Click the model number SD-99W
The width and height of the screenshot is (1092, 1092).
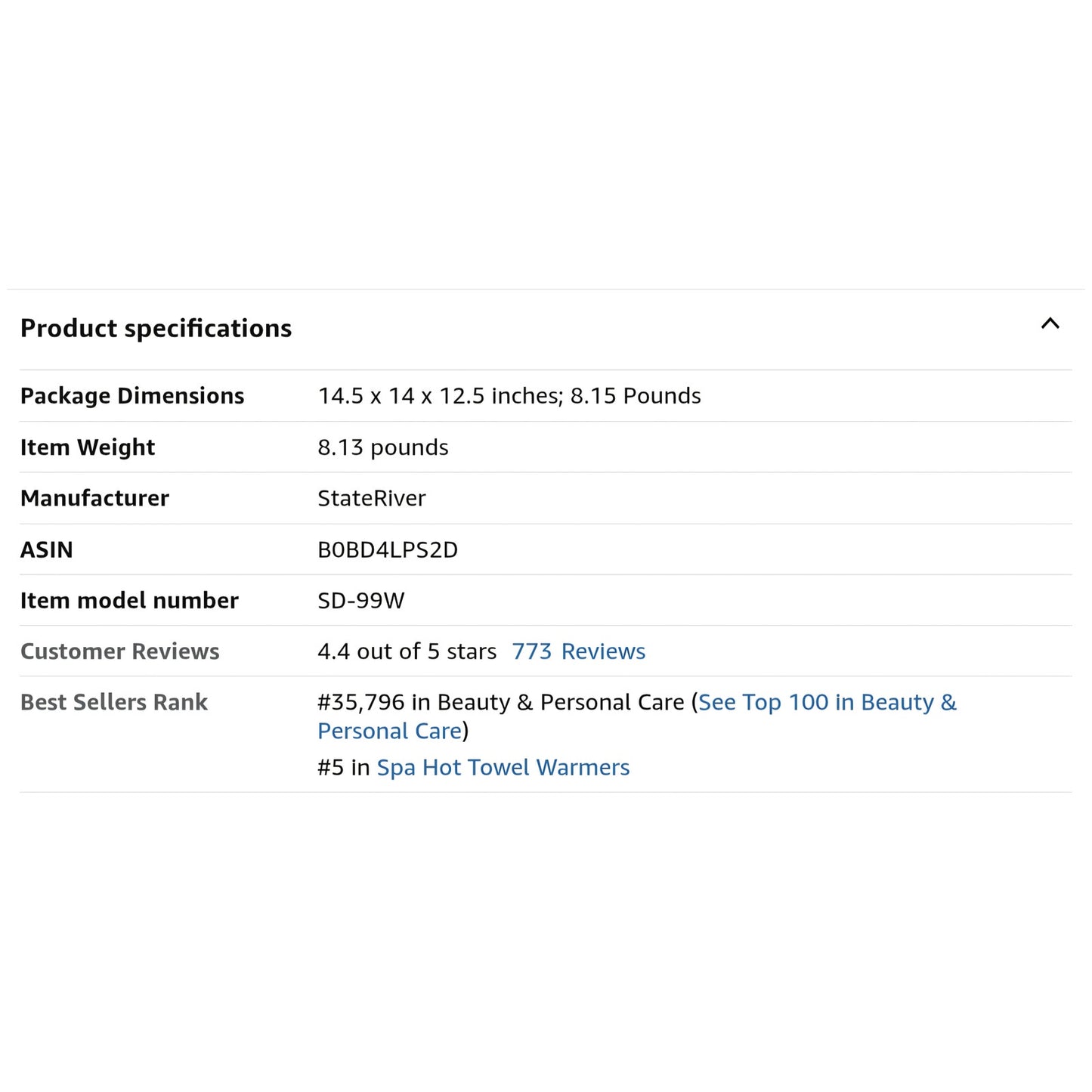tap(360, 601)
